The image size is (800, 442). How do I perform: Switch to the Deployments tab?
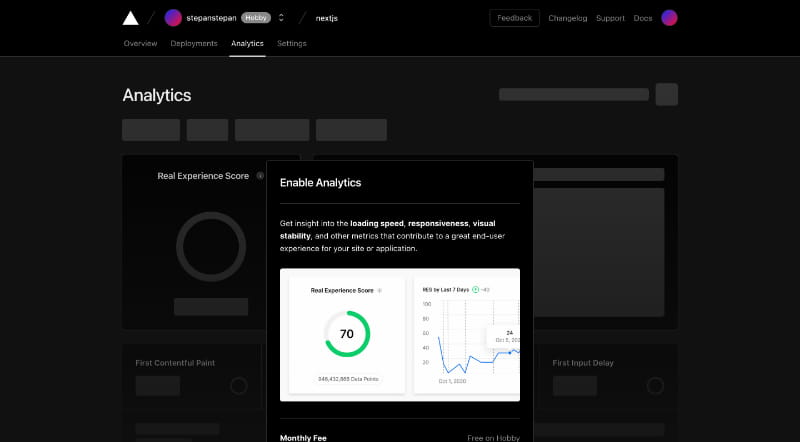194,43
